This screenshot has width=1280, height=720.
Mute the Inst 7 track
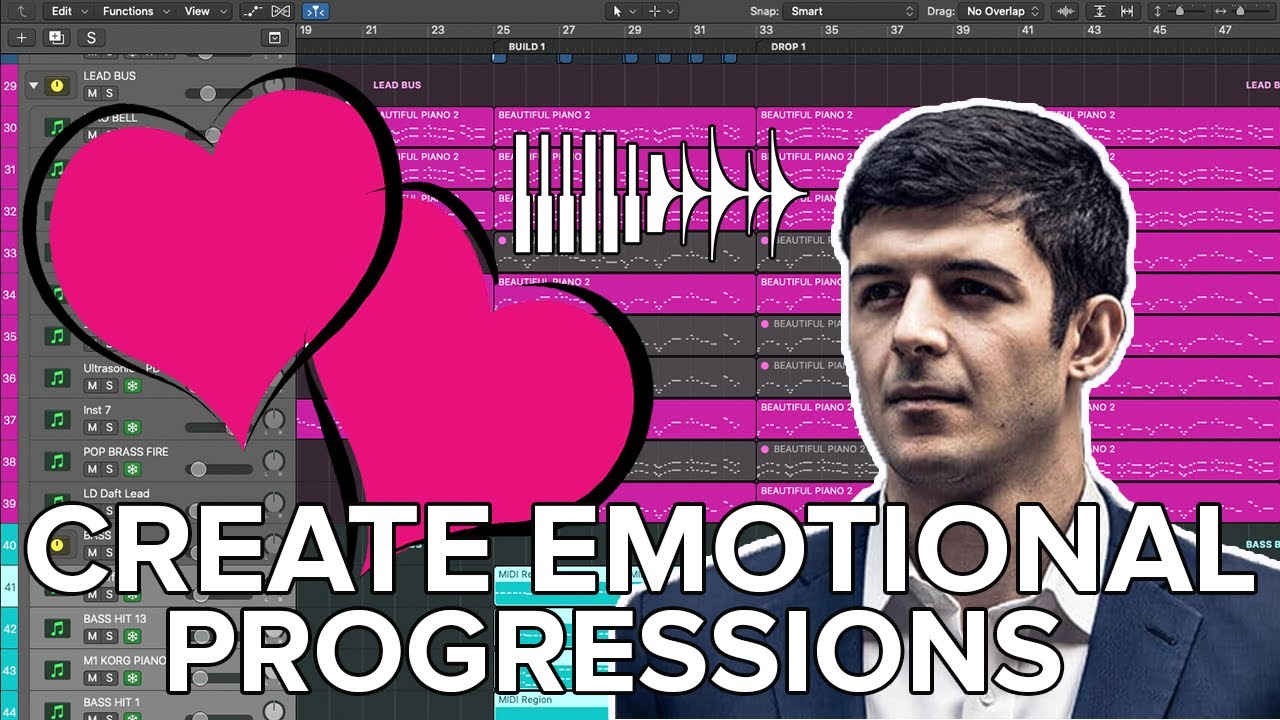pos(92,427)
